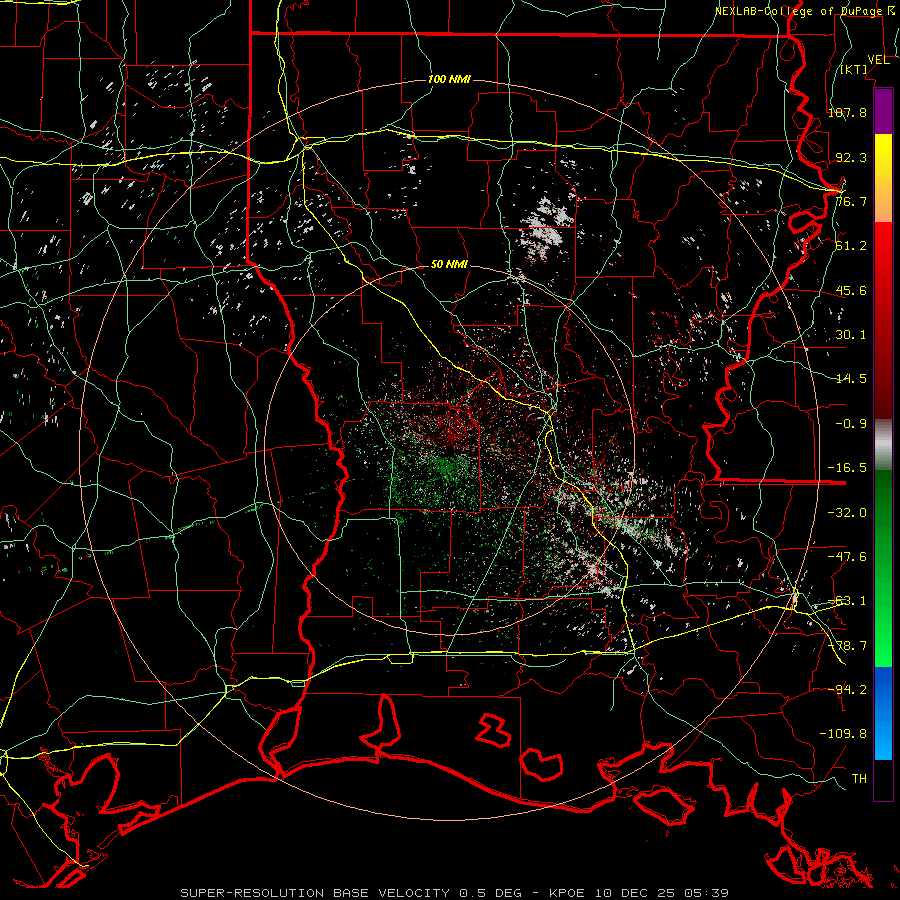
Task: Select the 92.3 legend value
Action: coord(851,157)
